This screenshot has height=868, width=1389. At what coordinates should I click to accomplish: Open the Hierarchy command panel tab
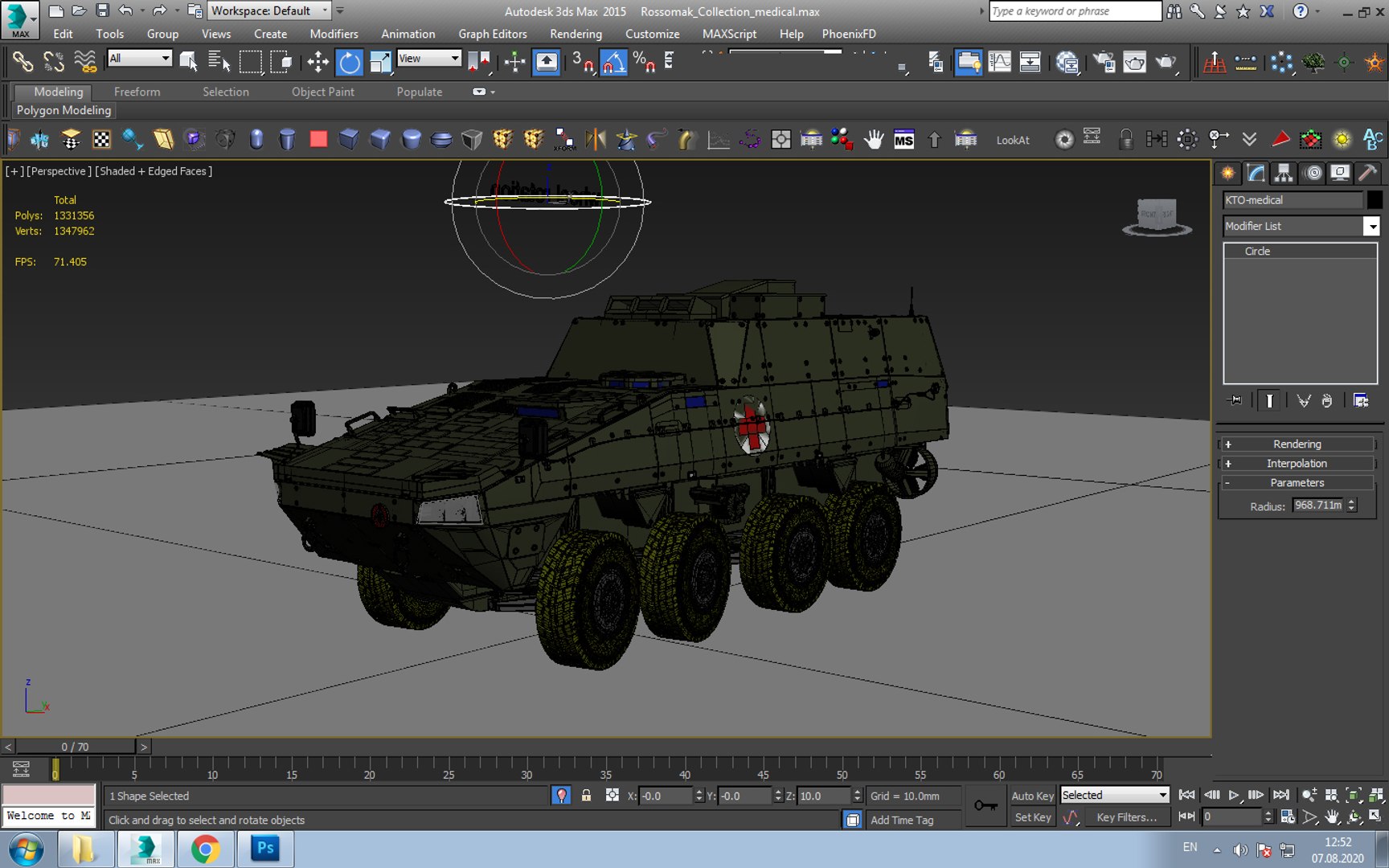[1284, 172]
